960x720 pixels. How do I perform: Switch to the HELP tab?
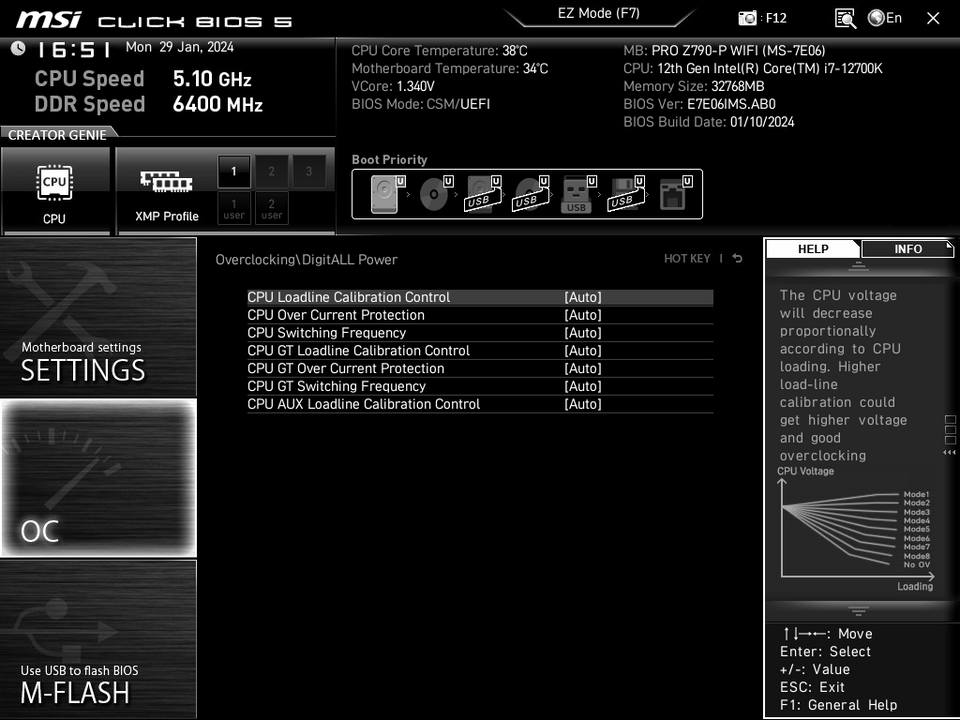coord(813,249)
